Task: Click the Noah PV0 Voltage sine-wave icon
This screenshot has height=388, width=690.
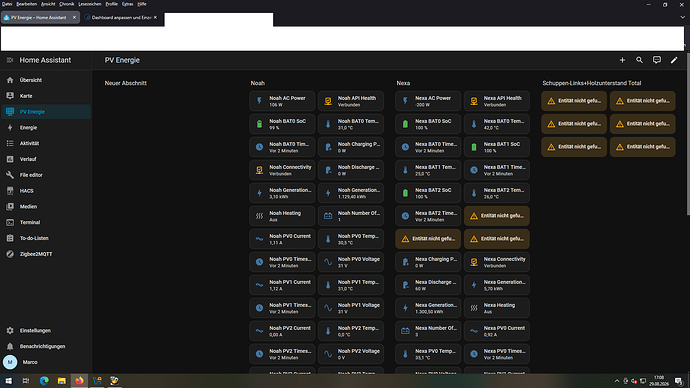Action: coord(328,262)
